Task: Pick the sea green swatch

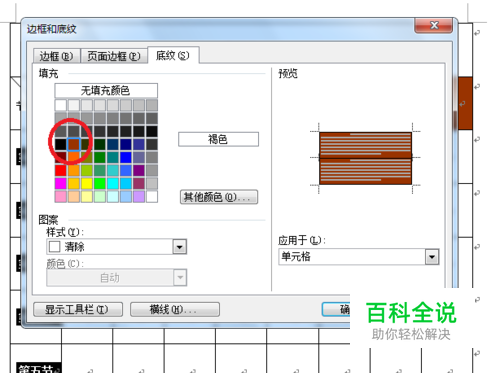Action: (x=100, y=170)
